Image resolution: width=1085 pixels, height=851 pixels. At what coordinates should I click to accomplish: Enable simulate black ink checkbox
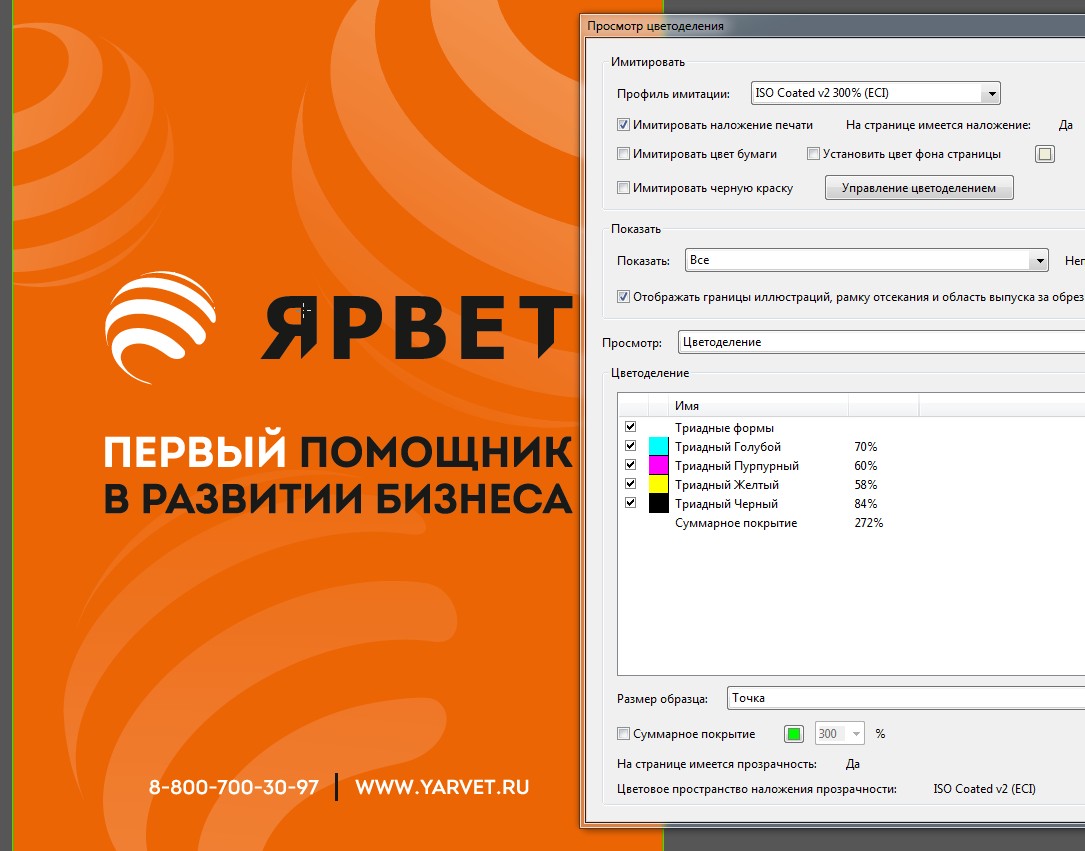point(623,187)
